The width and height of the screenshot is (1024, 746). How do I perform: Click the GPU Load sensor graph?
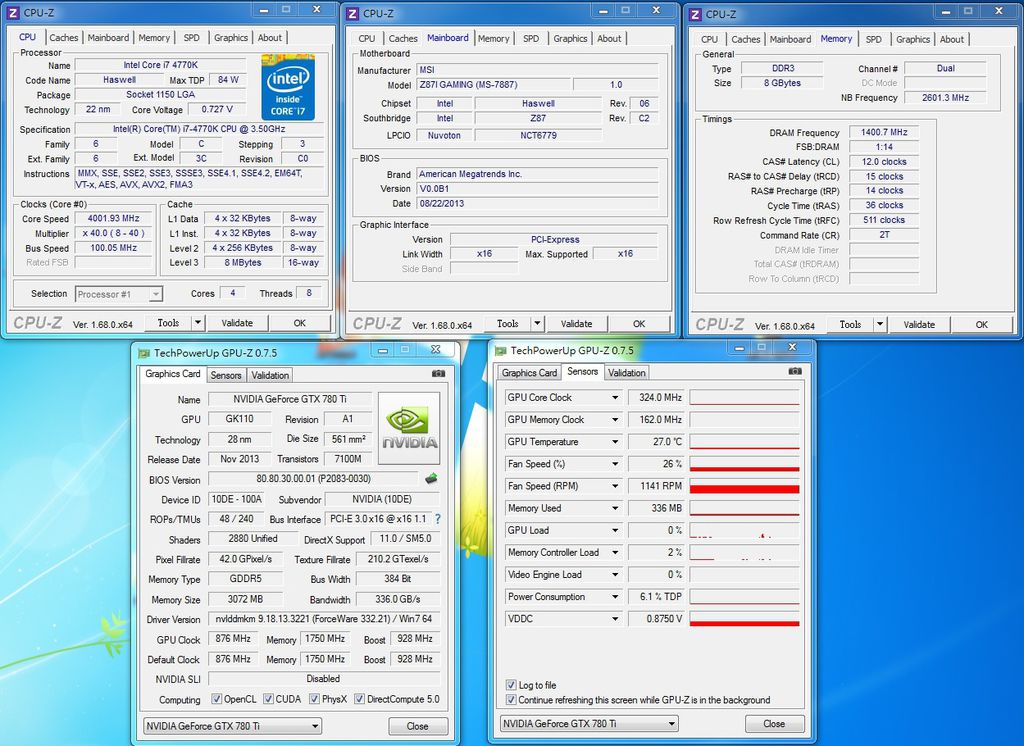coord(744,530)
